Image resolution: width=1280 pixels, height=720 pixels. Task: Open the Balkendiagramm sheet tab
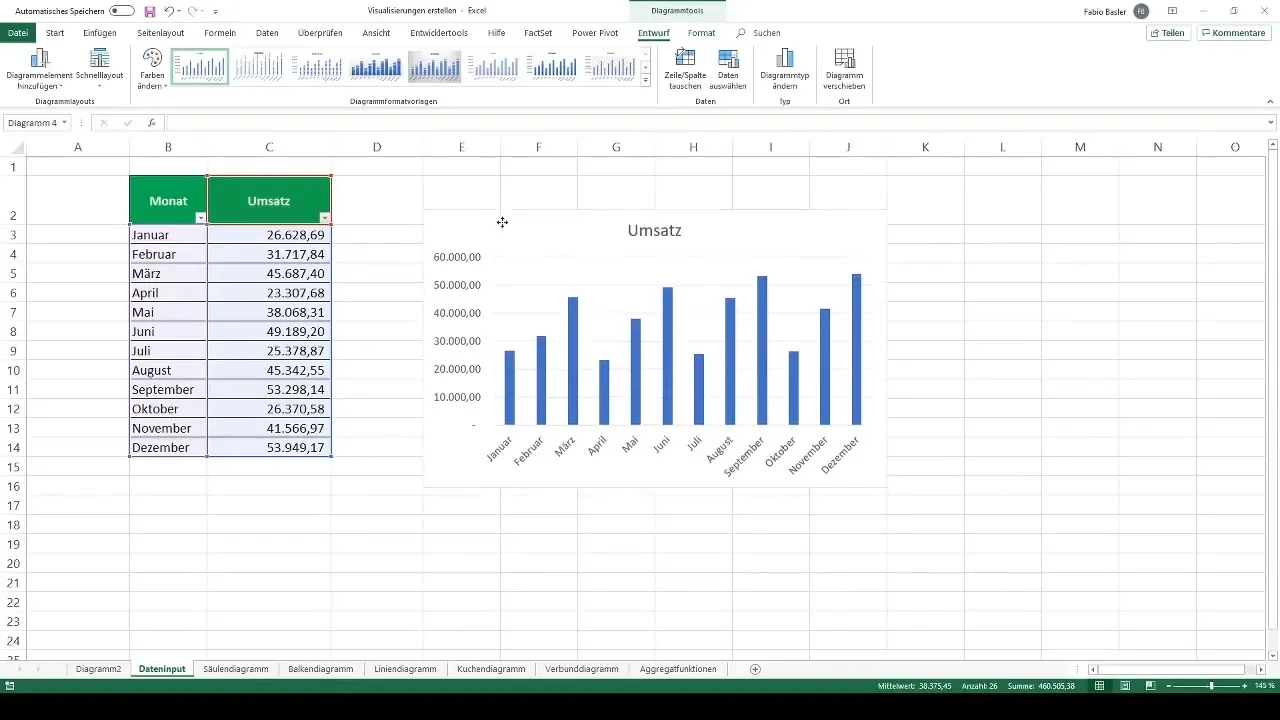[320, 669]
